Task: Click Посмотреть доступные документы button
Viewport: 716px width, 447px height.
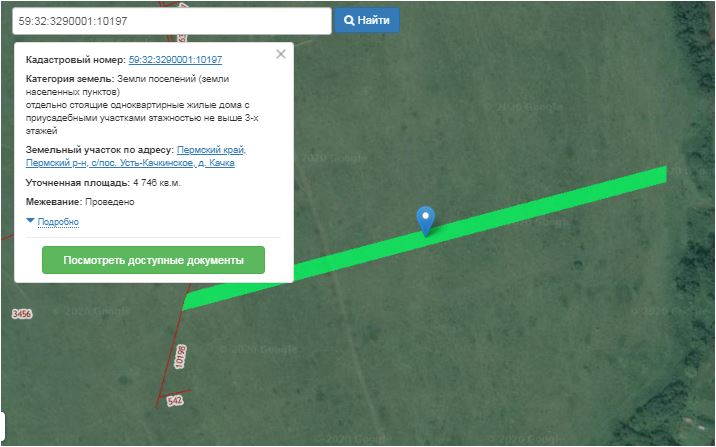Action: [153, 260]
